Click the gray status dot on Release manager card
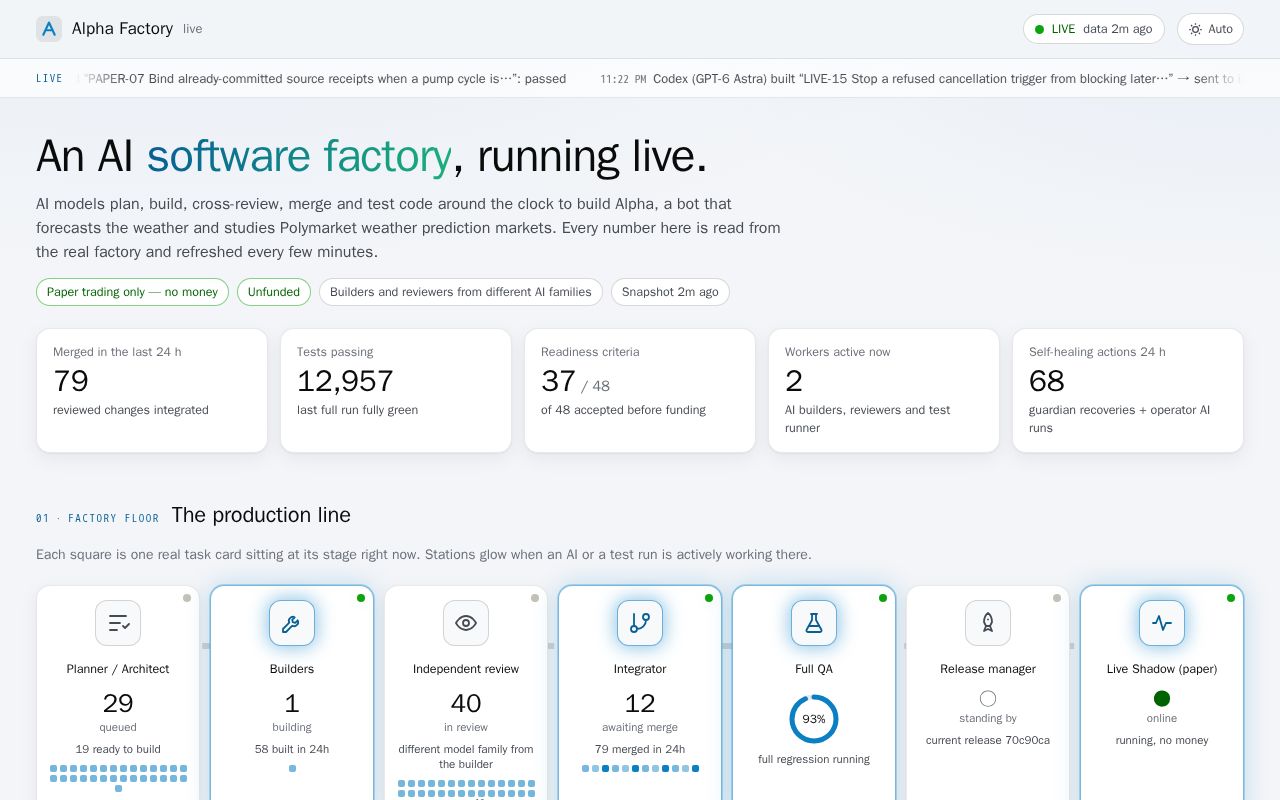Screen dimensions: 1280x800 pyautogui.click(x=1057, y=598)
